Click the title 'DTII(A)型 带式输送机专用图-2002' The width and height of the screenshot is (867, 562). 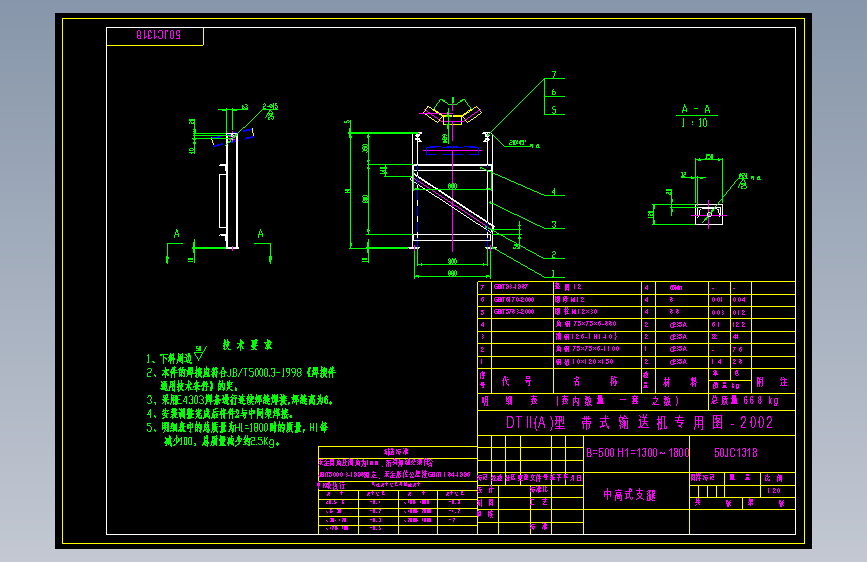pos(639,423)
